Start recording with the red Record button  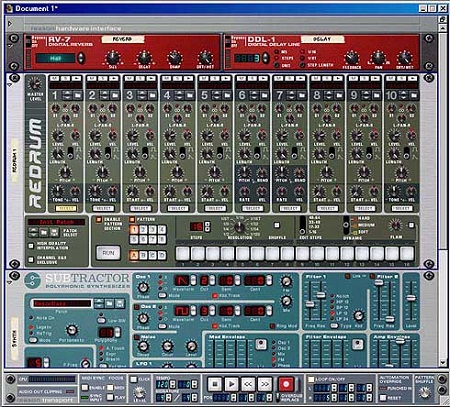(x=286, y=384)
